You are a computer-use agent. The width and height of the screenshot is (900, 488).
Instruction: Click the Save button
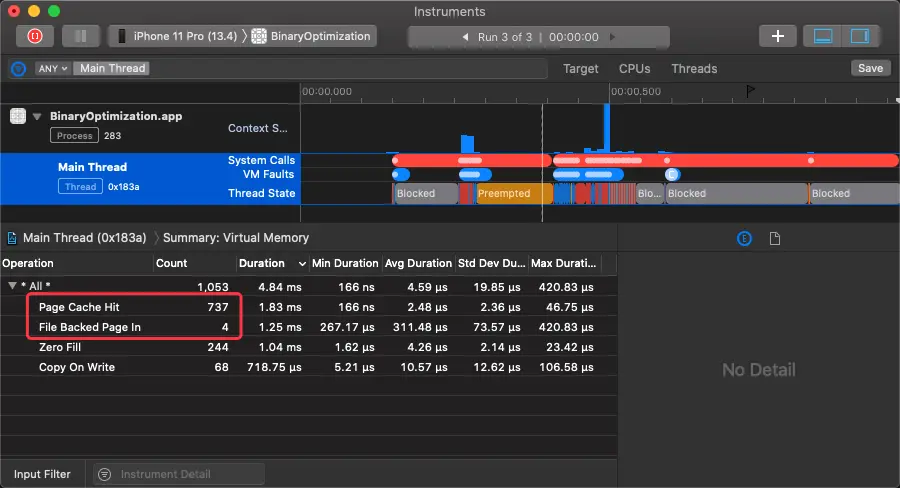[x=870, y=68]
